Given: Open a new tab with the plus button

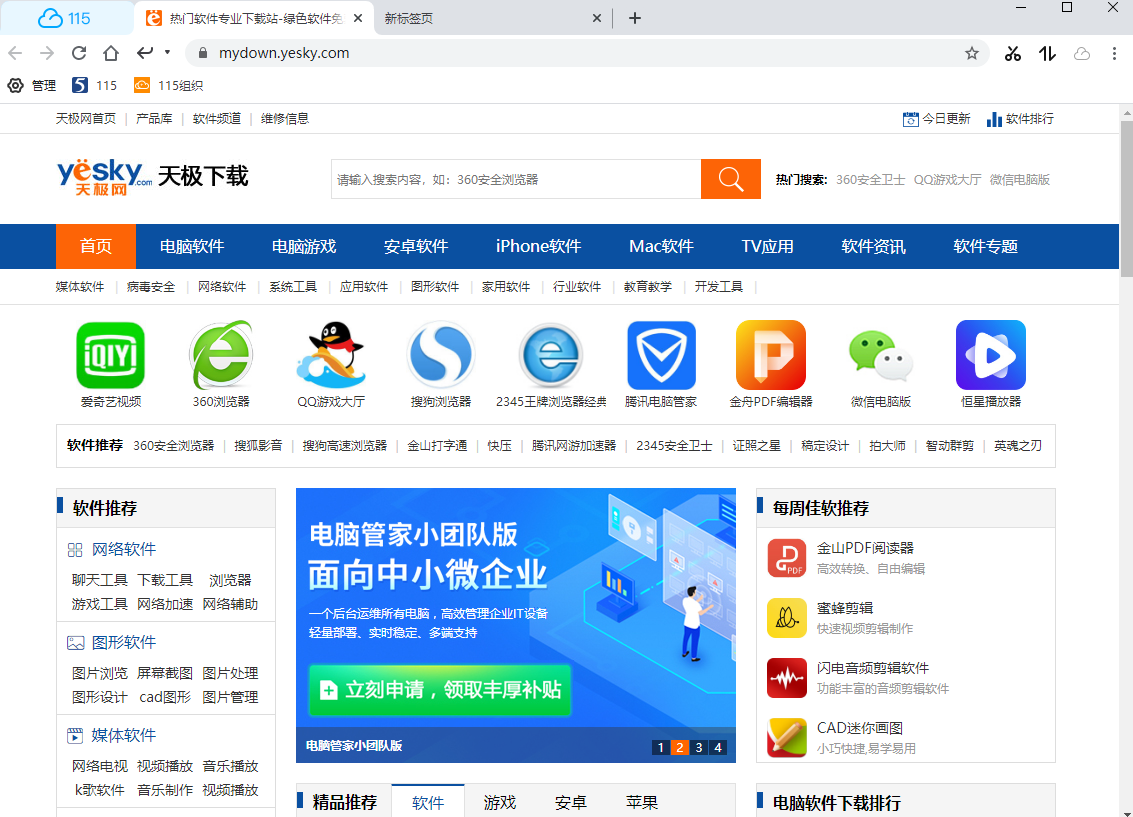Looking at the screenshot, I should click(634, 18).
